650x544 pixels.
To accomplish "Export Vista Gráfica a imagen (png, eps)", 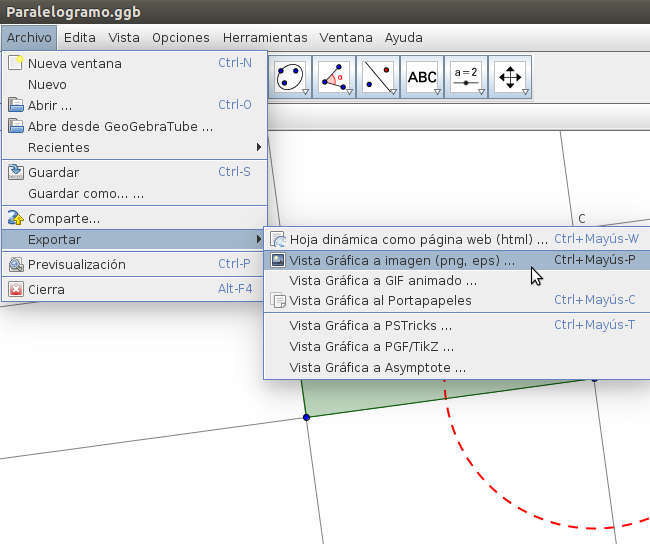I will point(458,260).
